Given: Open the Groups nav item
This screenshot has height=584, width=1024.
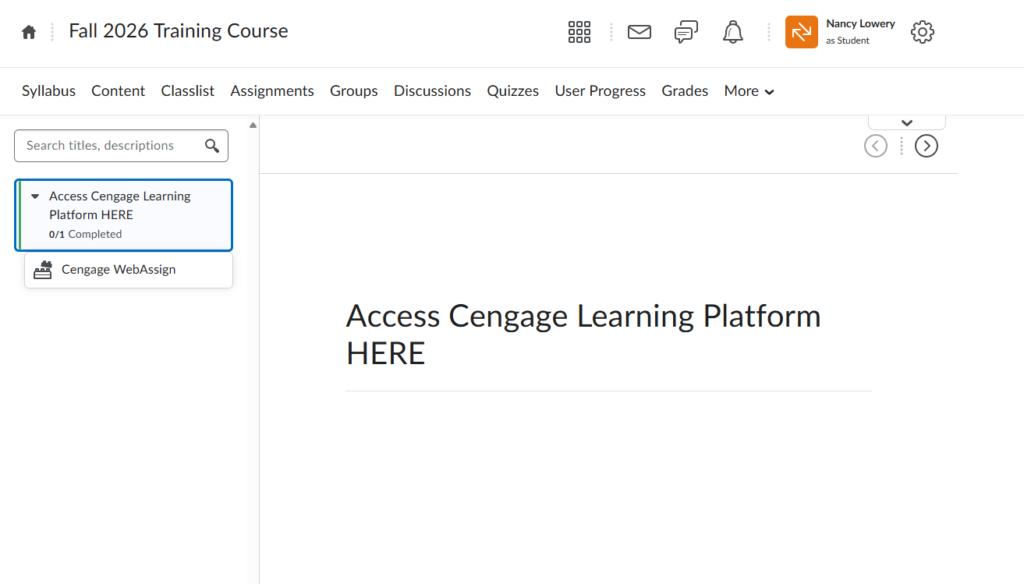Looking at the screenshot, I should (353, 91).
